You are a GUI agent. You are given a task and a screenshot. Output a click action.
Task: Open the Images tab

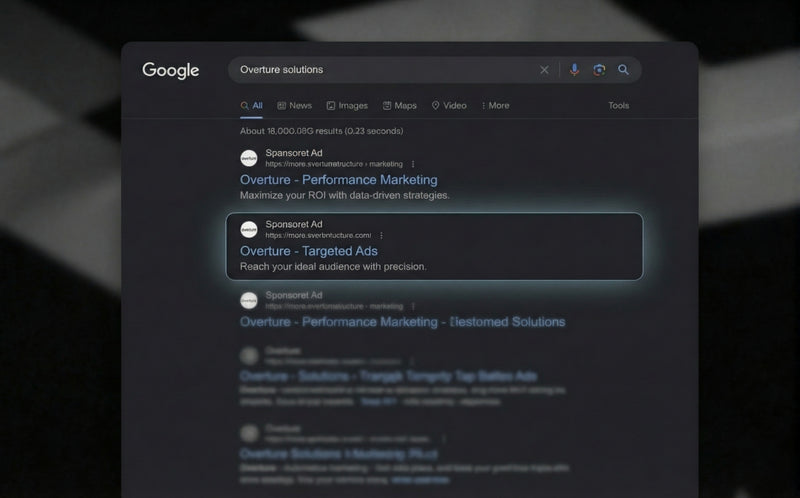tap(347, 106)
